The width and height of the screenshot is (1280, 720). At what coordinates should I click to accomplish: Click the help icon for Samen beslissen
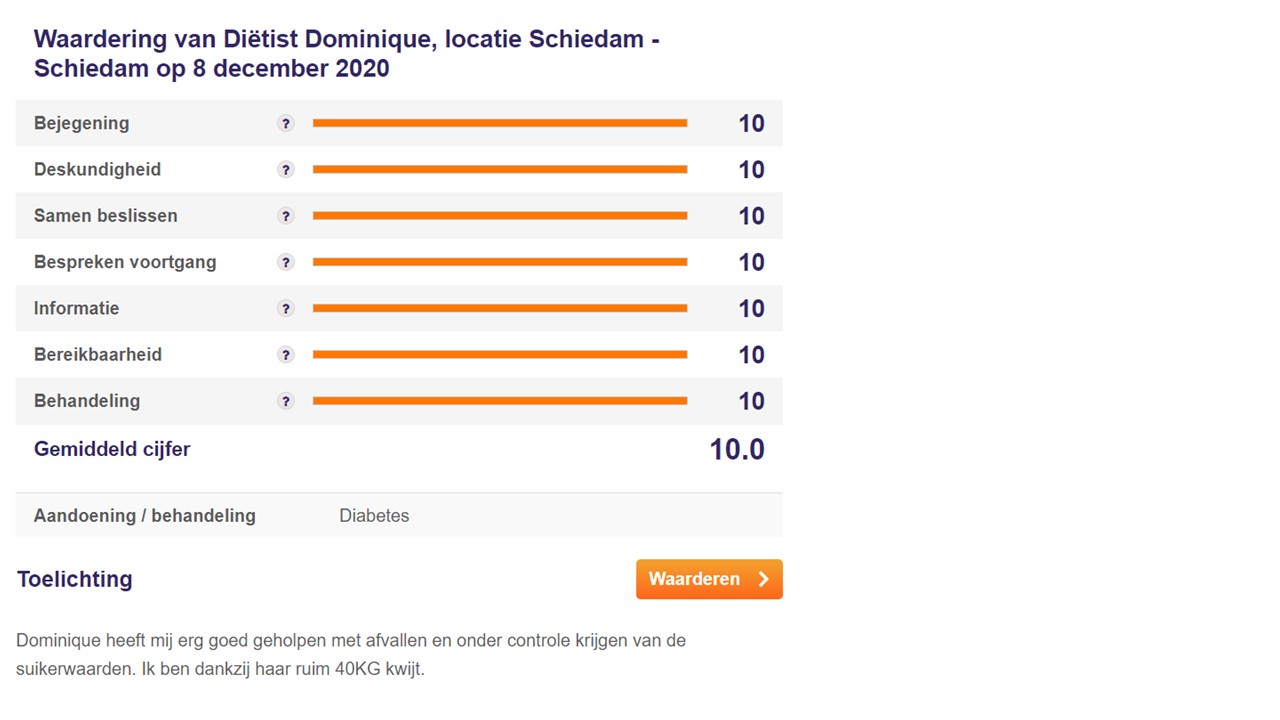pyautogui.click(x=286, y=216)
